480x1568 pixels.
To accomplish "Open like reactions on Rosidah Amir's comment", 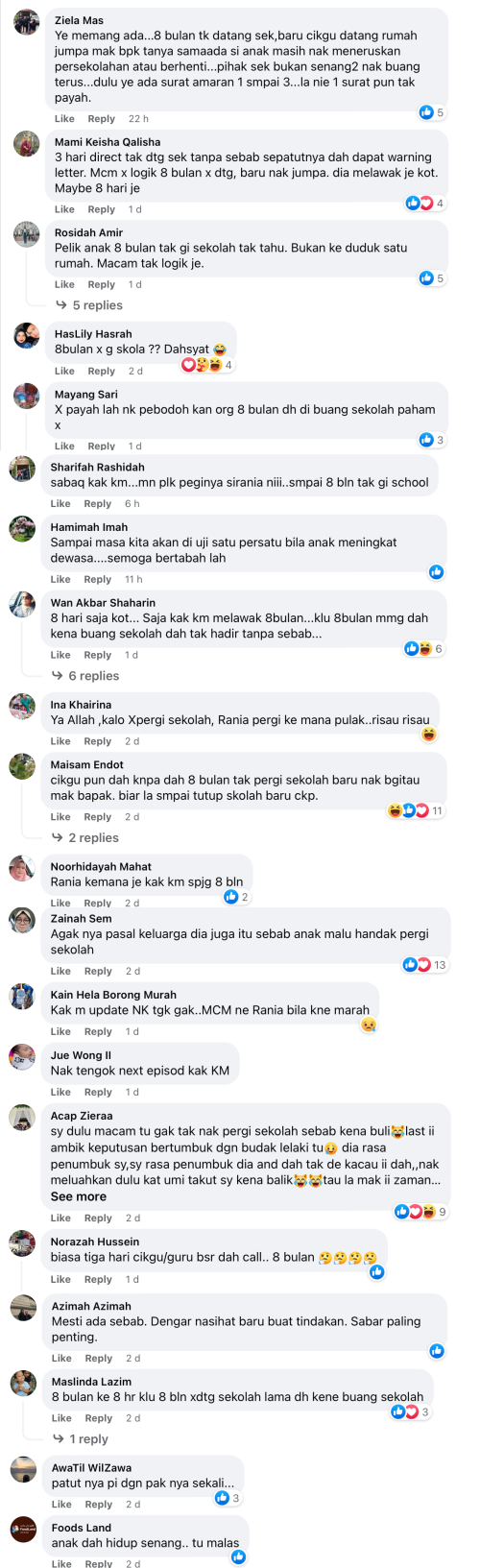I will (431, 278).
